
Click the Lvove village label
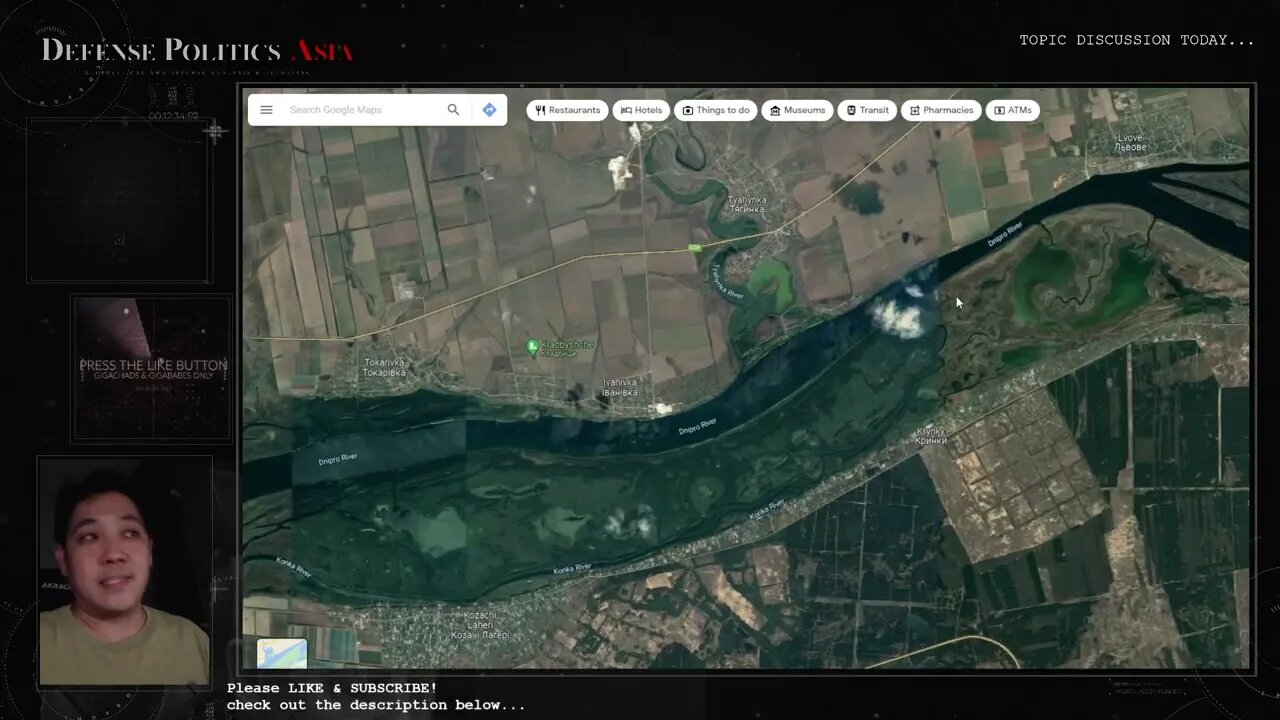1131,142
